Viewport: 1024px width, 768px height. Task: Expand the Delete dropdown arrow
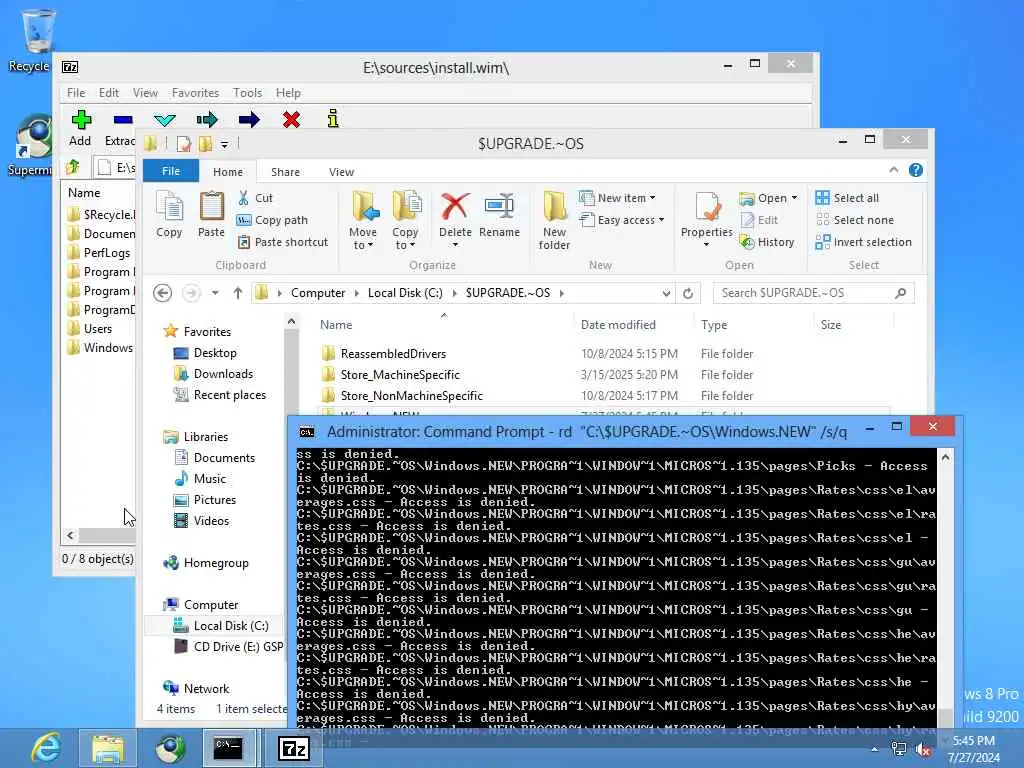pos(455,245)
